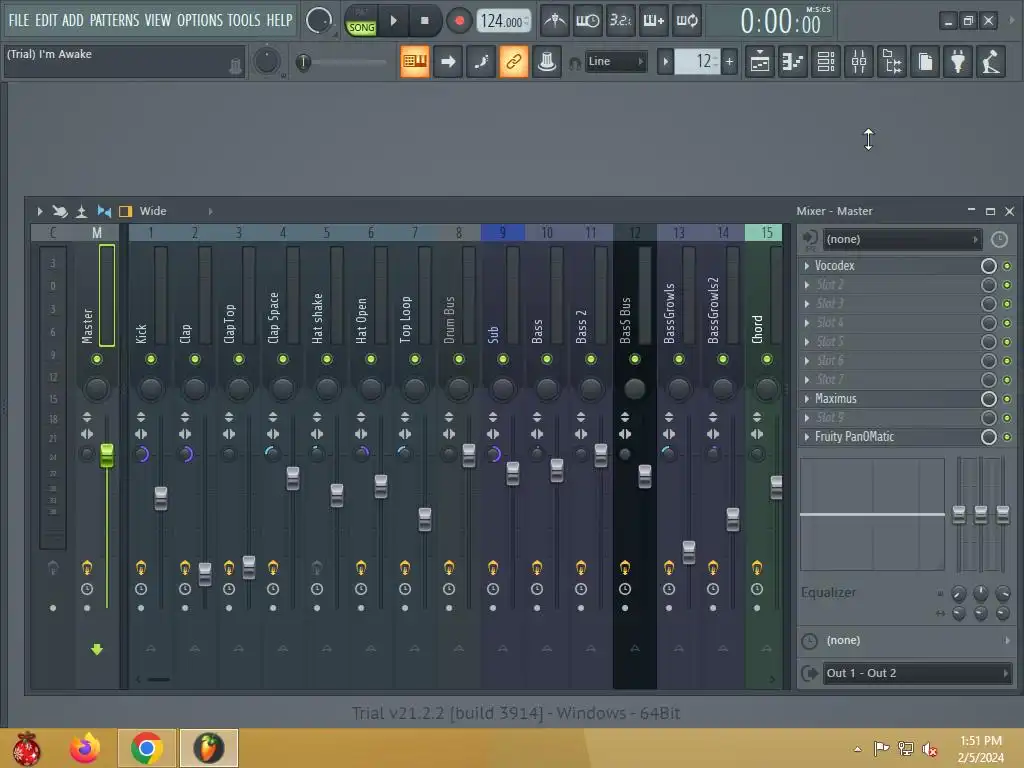This screenshot has height=768, width=1024.
Task: Toggle the metronome icon
Action: pyautogui.click(x=555, y=21)
